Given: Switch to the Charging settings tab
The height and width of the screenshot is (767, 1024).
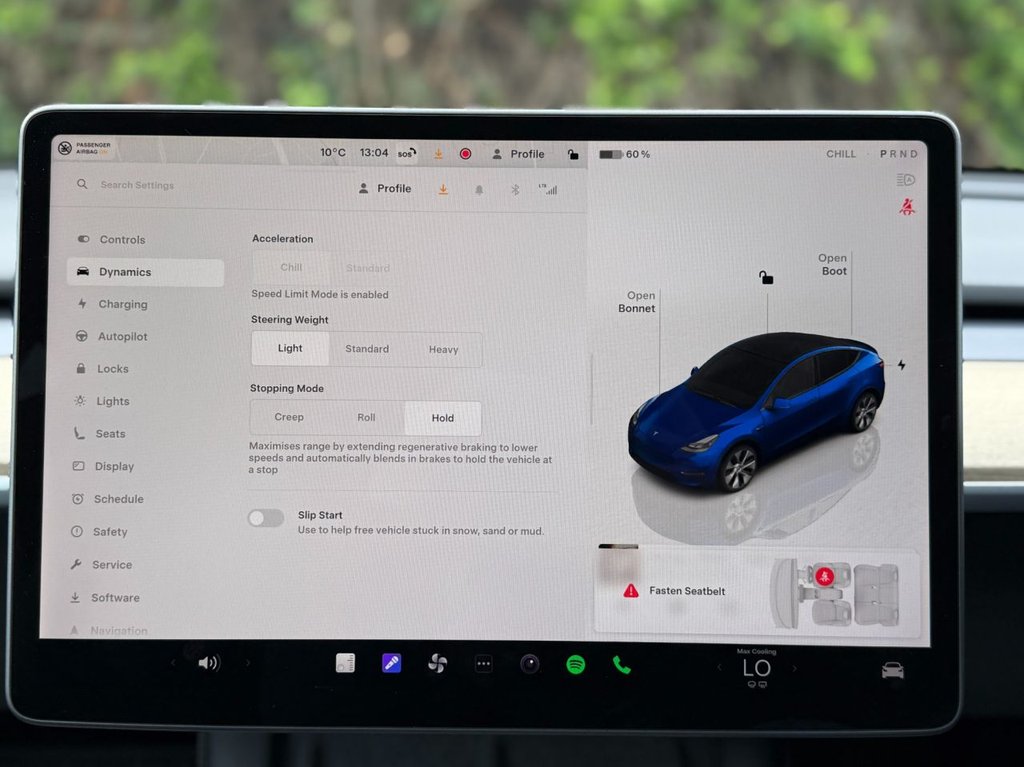Looking at the screenshot, I should 120,304.
